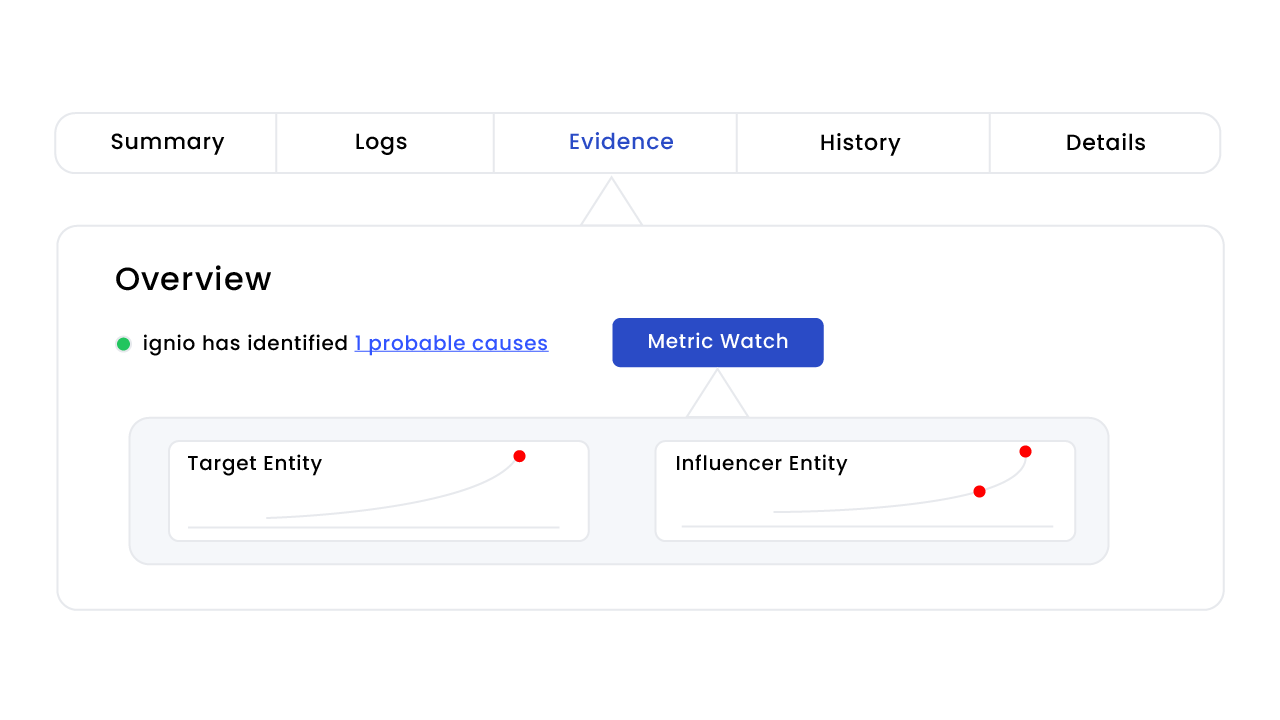Open the Summary tab

pyautogui.click(x=167, y=142)
